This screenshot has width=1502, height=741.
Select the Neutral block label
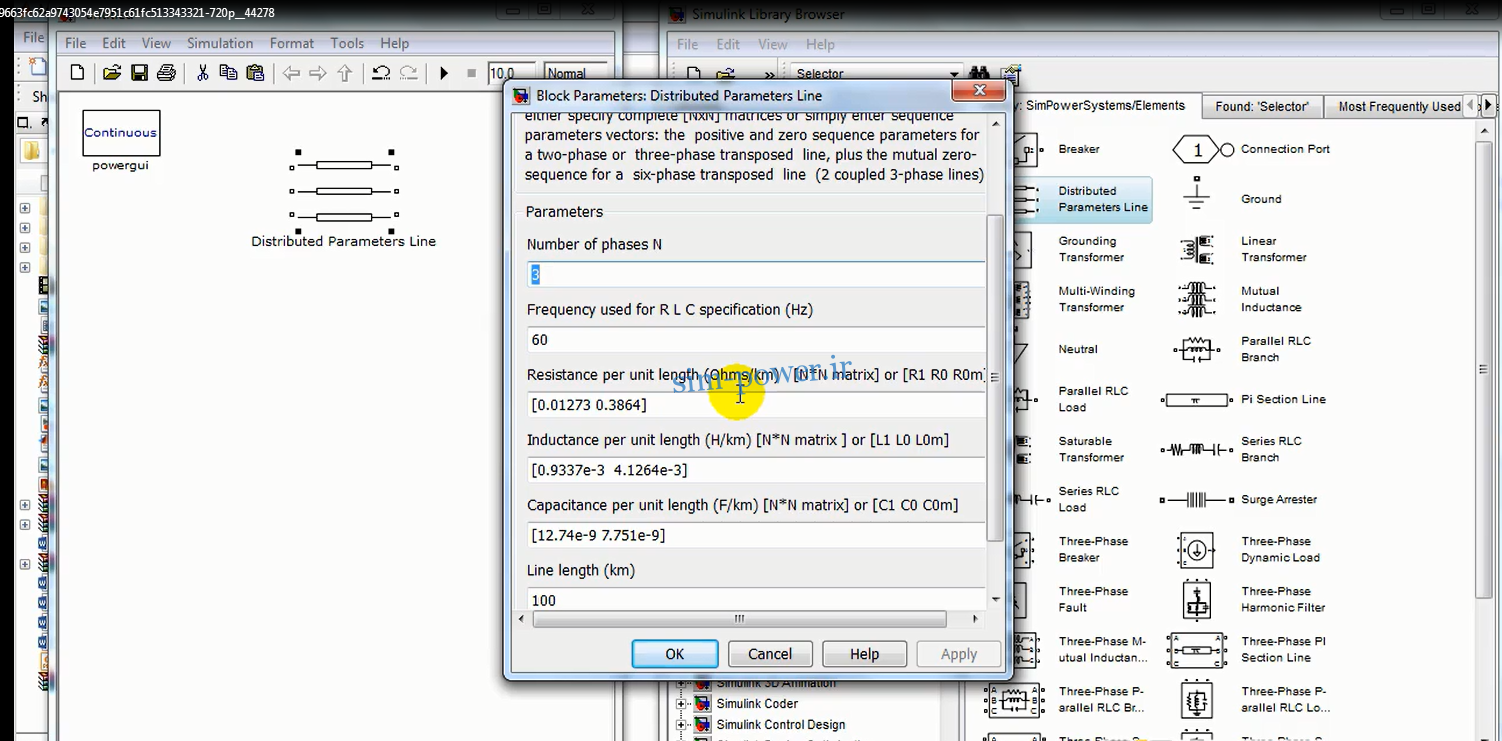point(1078,349)
